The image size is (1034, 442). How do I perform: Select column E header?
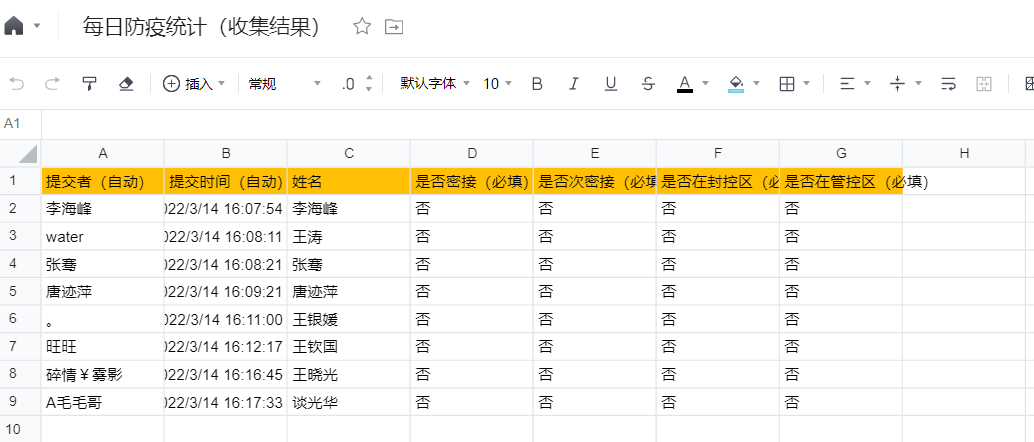[595, 153]
